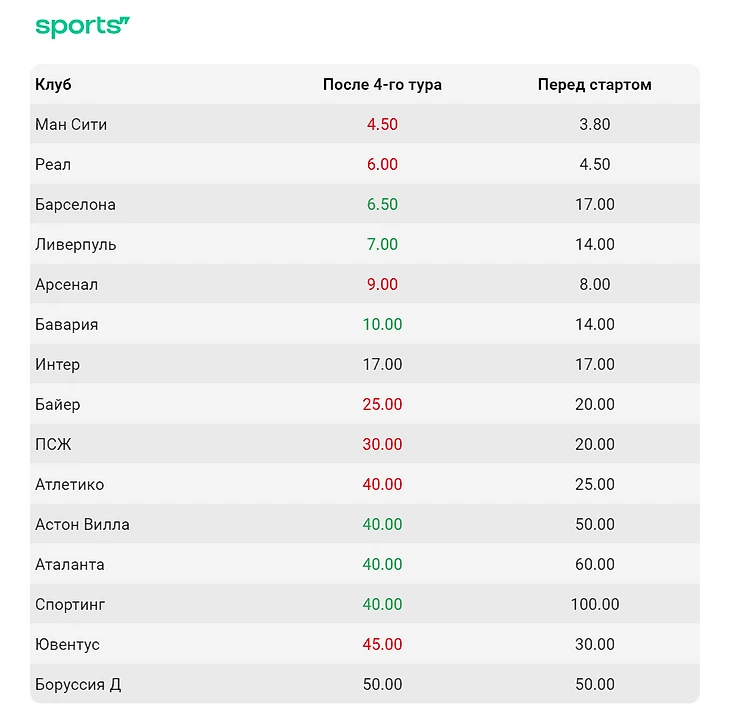
Task: Click the Sports logo at top
Action: [82, 27]
